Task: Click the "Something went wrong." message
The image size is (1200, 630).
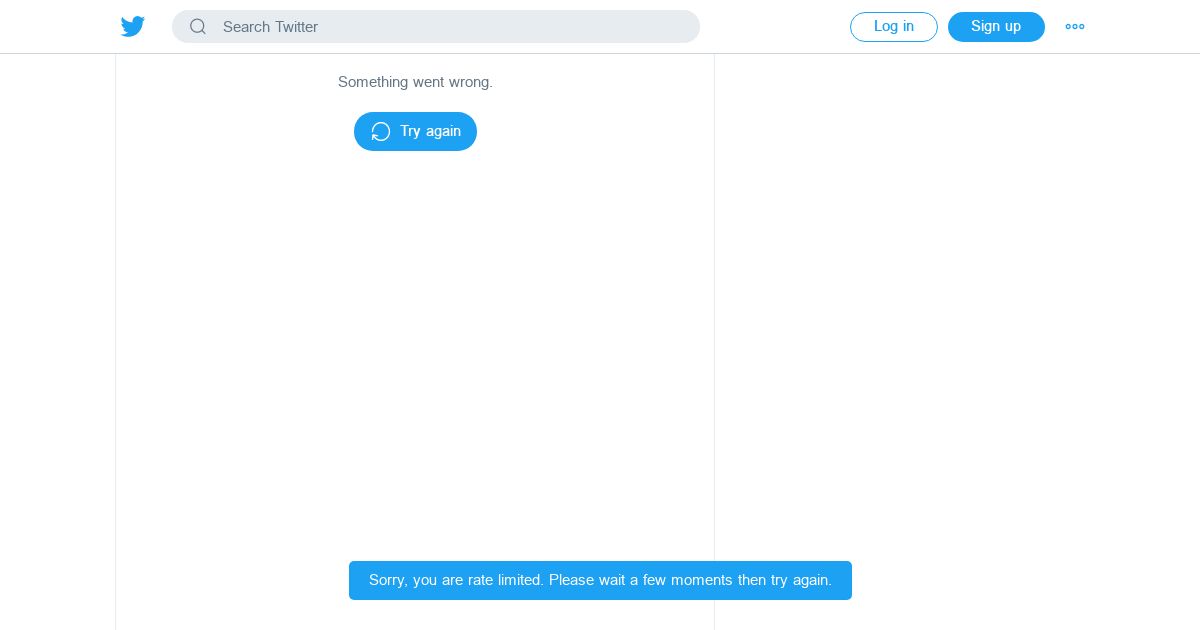Action: 415,82
